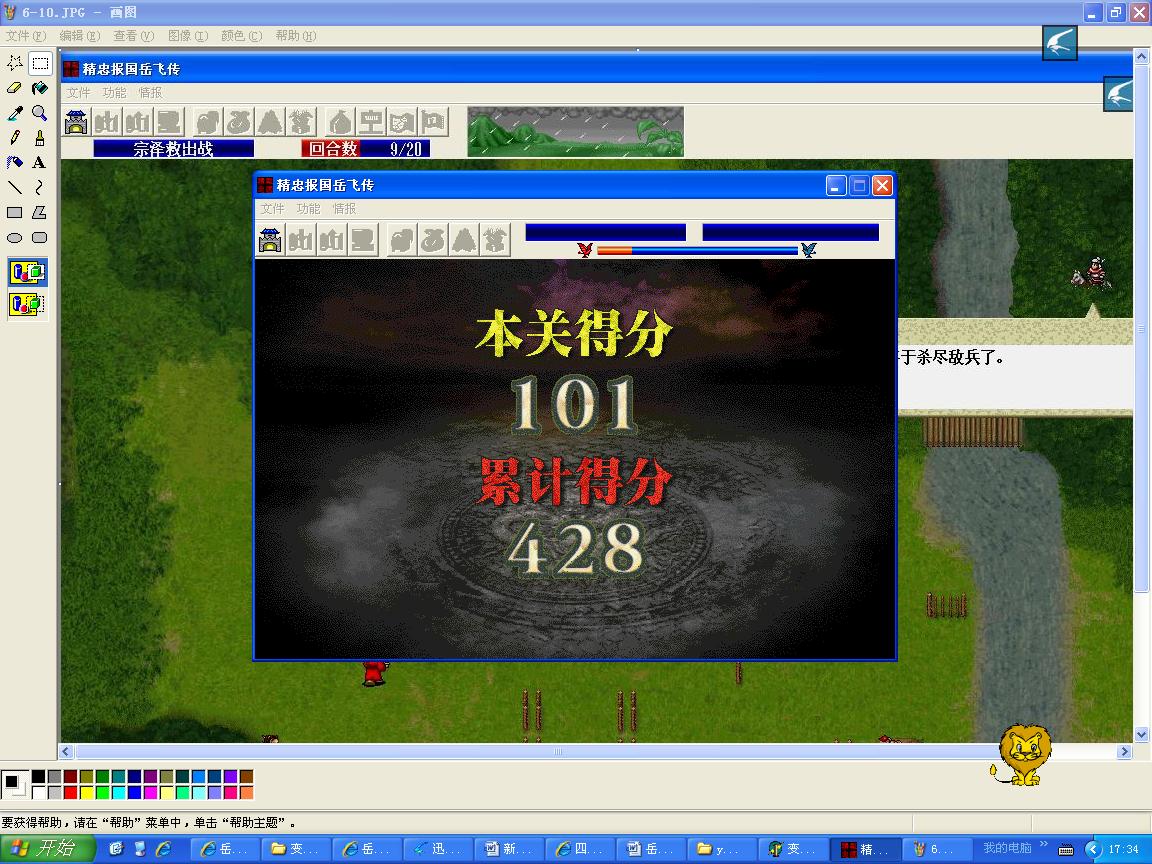Click the status bar help text

click(x=149, y=823)
